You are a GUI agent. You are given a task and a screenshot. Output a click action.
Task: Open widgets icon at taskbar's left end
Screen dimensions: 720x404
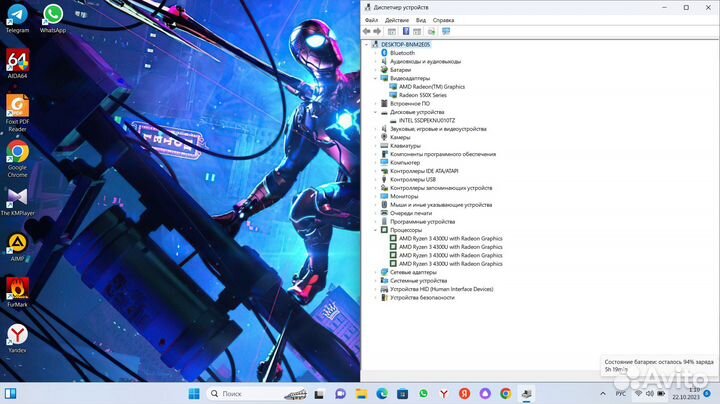[10, 394]
